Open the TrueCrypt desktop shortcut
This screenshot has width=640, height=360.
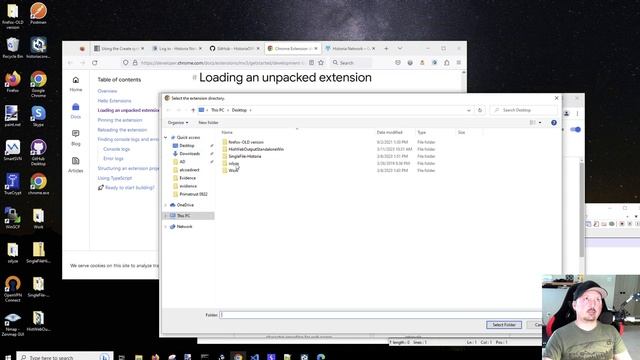tap(13, 184)
